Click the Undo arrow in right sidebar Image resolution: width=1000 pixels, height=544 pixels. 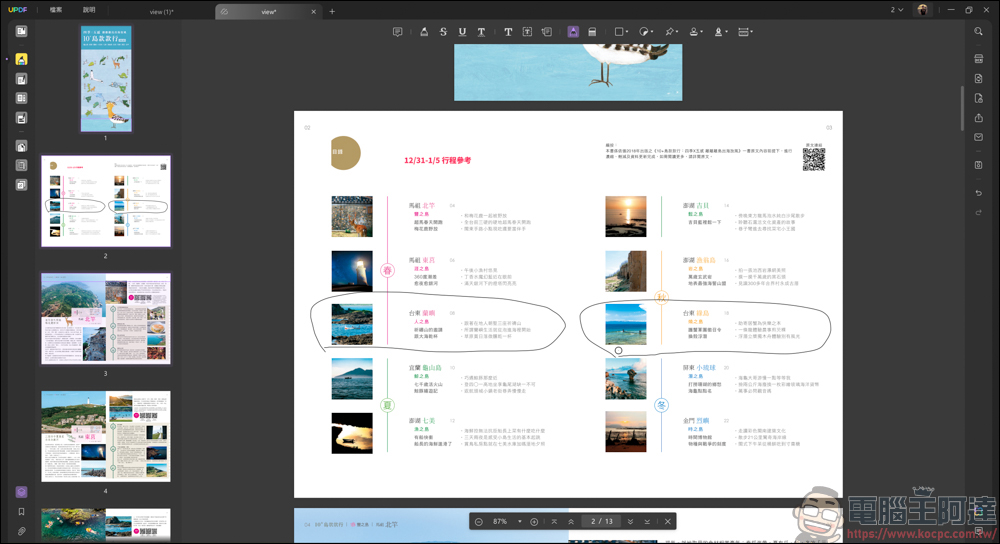[x=978, y=193]
